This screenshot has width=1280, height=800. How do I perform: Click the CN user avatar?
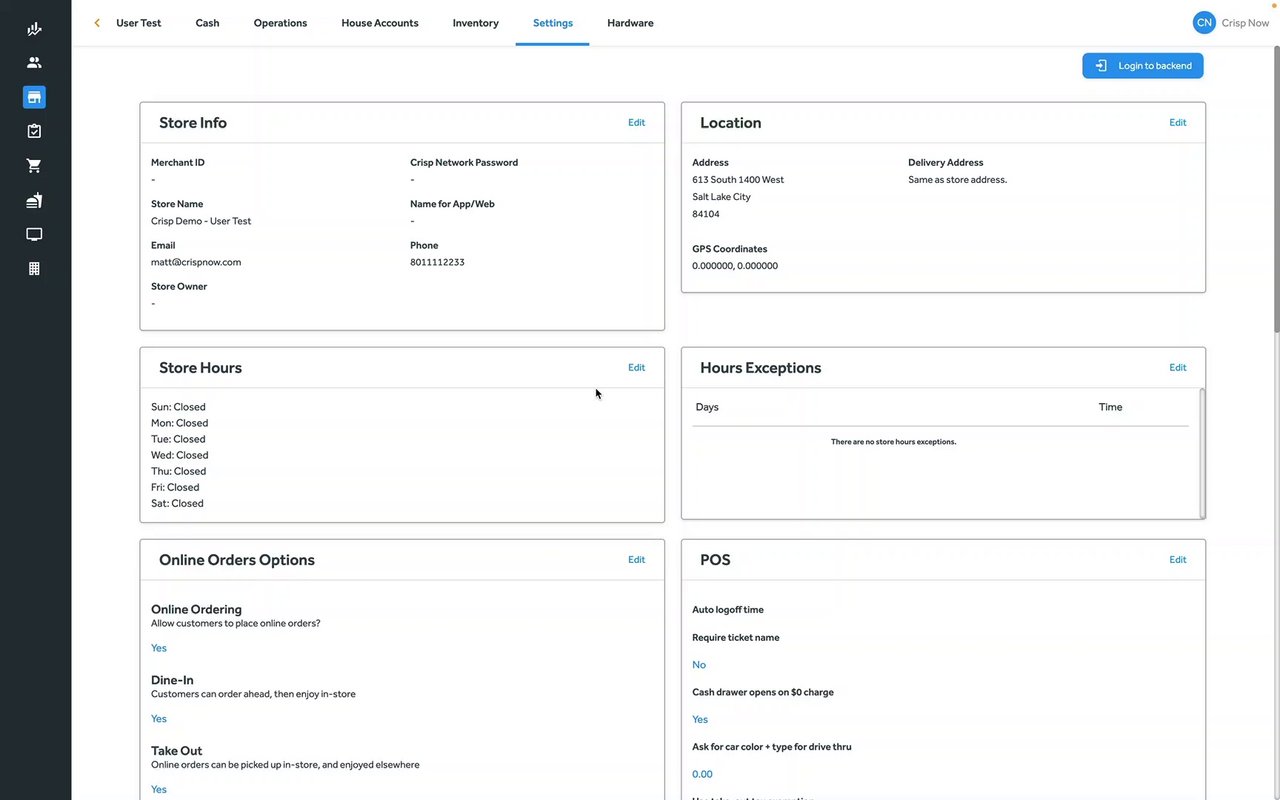pos(1204,22)
